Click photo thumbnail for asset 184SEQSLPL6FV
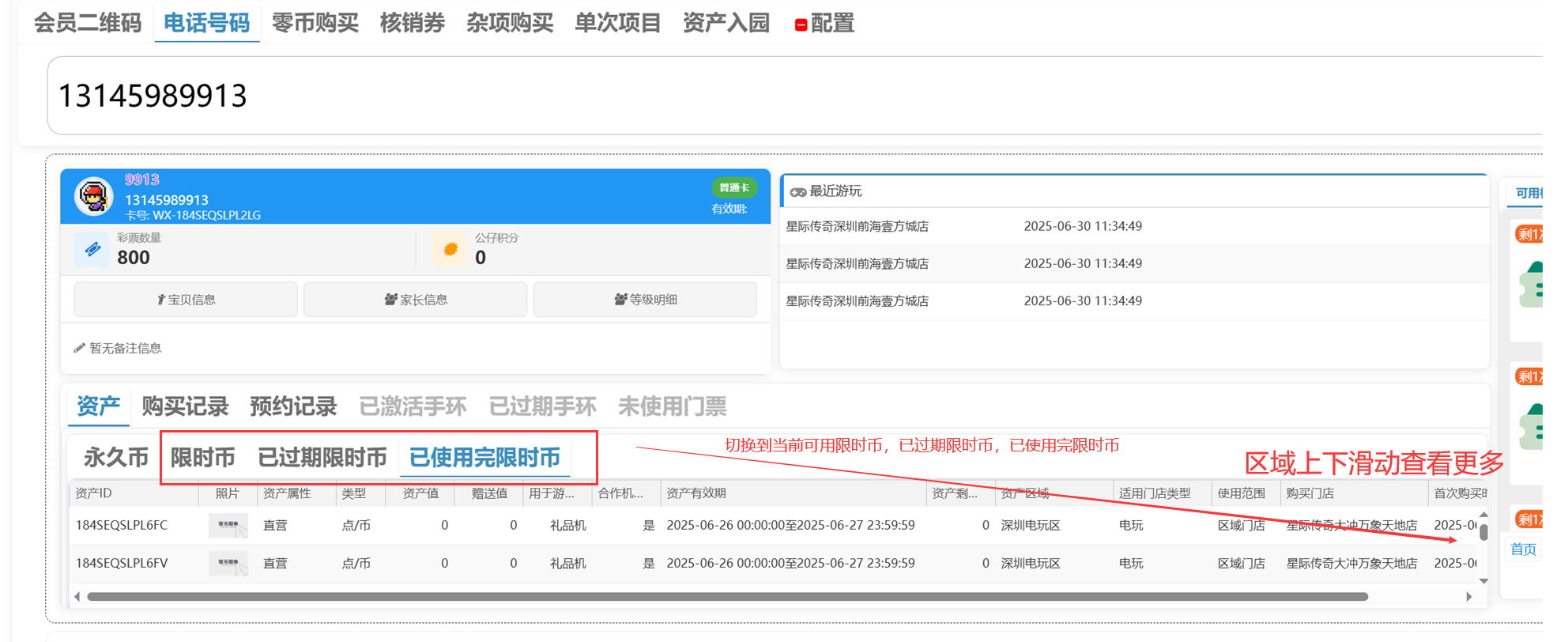This screenshot has height=642, width=1568. tap(228, 564)
